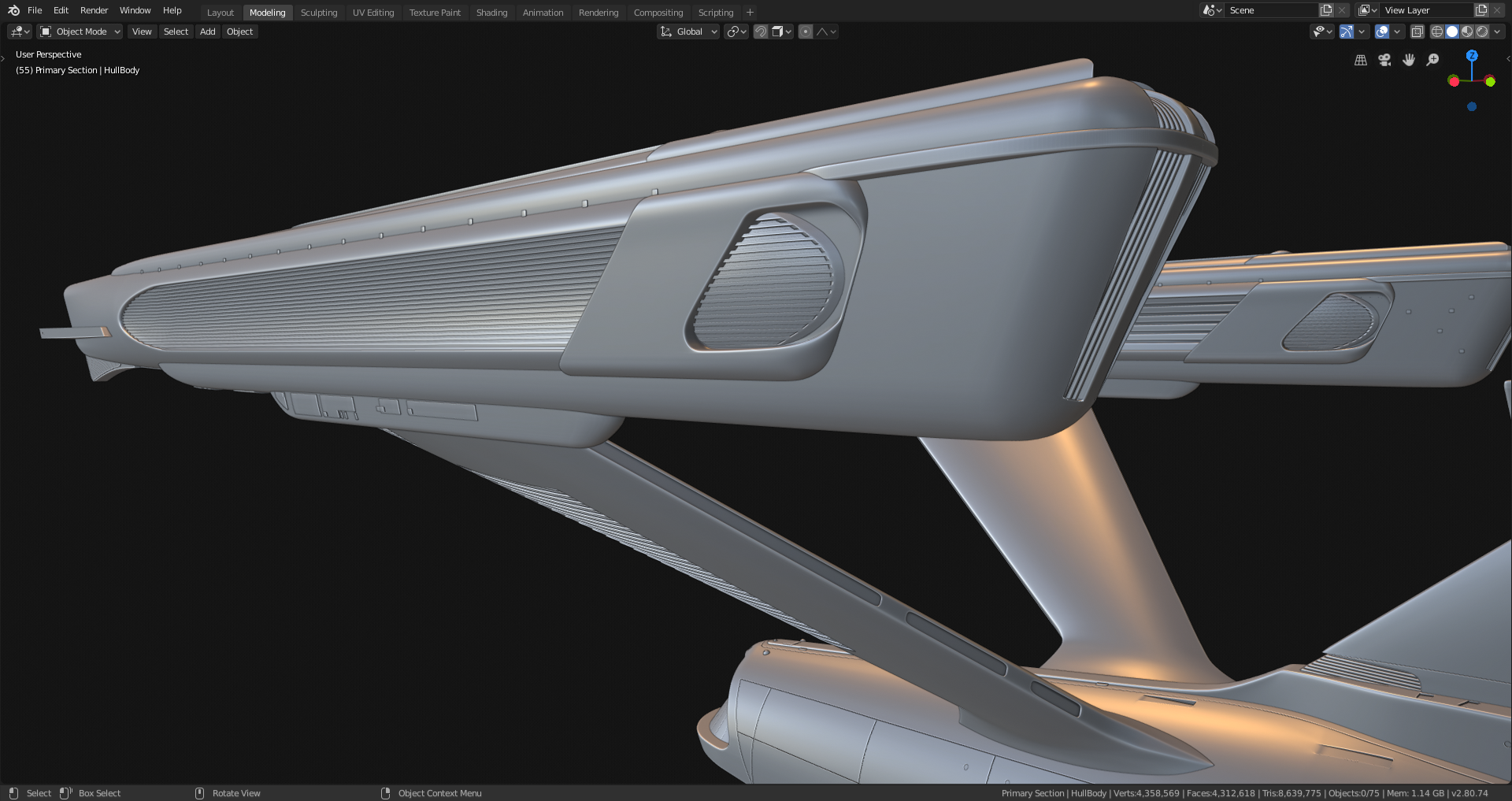Open the viewport Object menu
Viewport: 1512px width, 801px height.
239,32
